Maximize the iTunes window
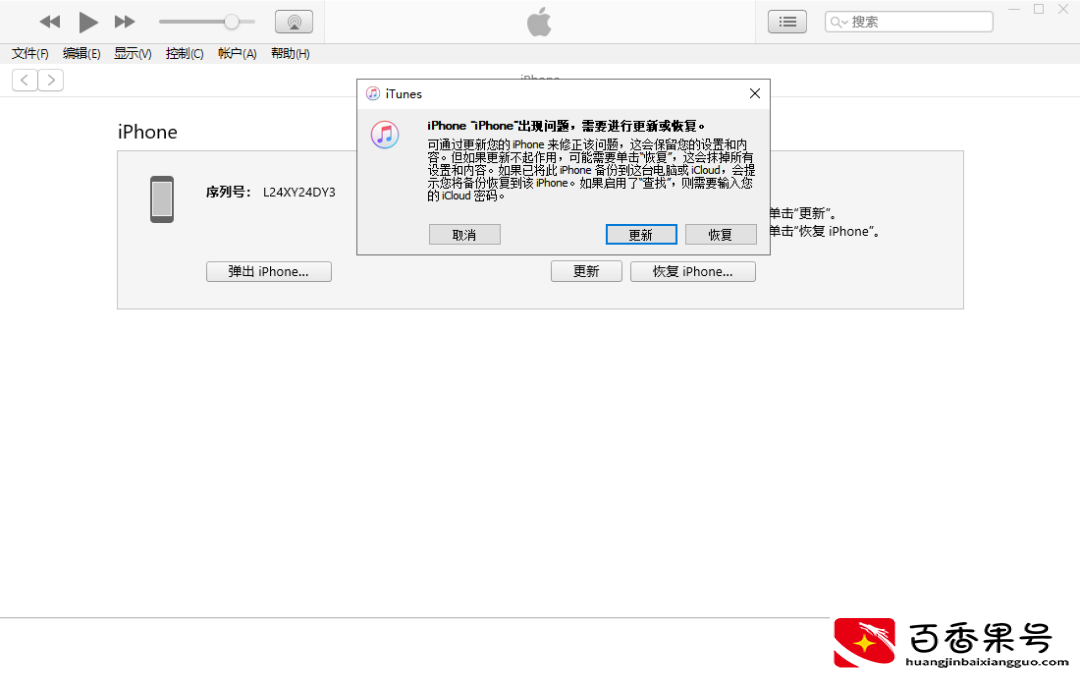This screenshot has height=673, width=1080. (x=1039, y=10)
